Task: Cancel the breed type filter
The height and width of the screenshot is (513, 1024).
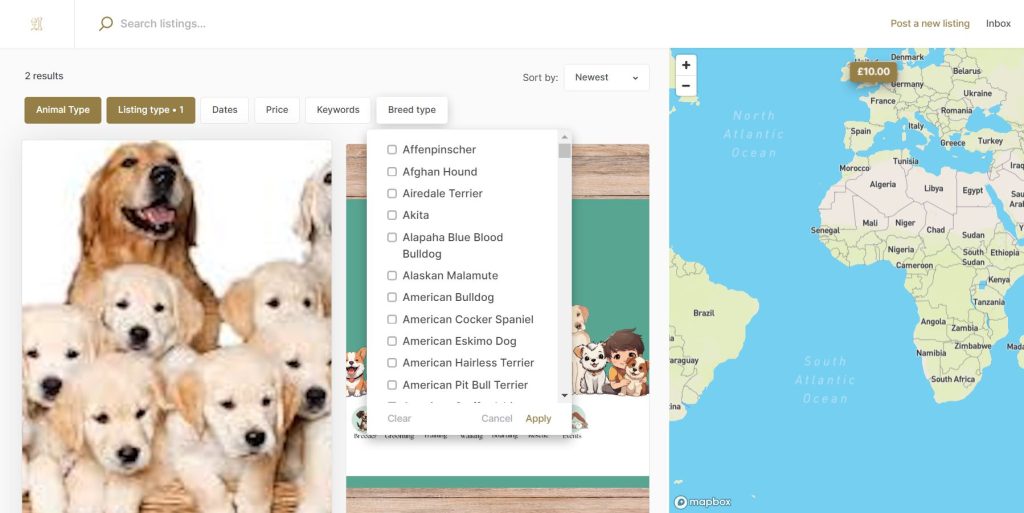Action: tap(497, 418)
